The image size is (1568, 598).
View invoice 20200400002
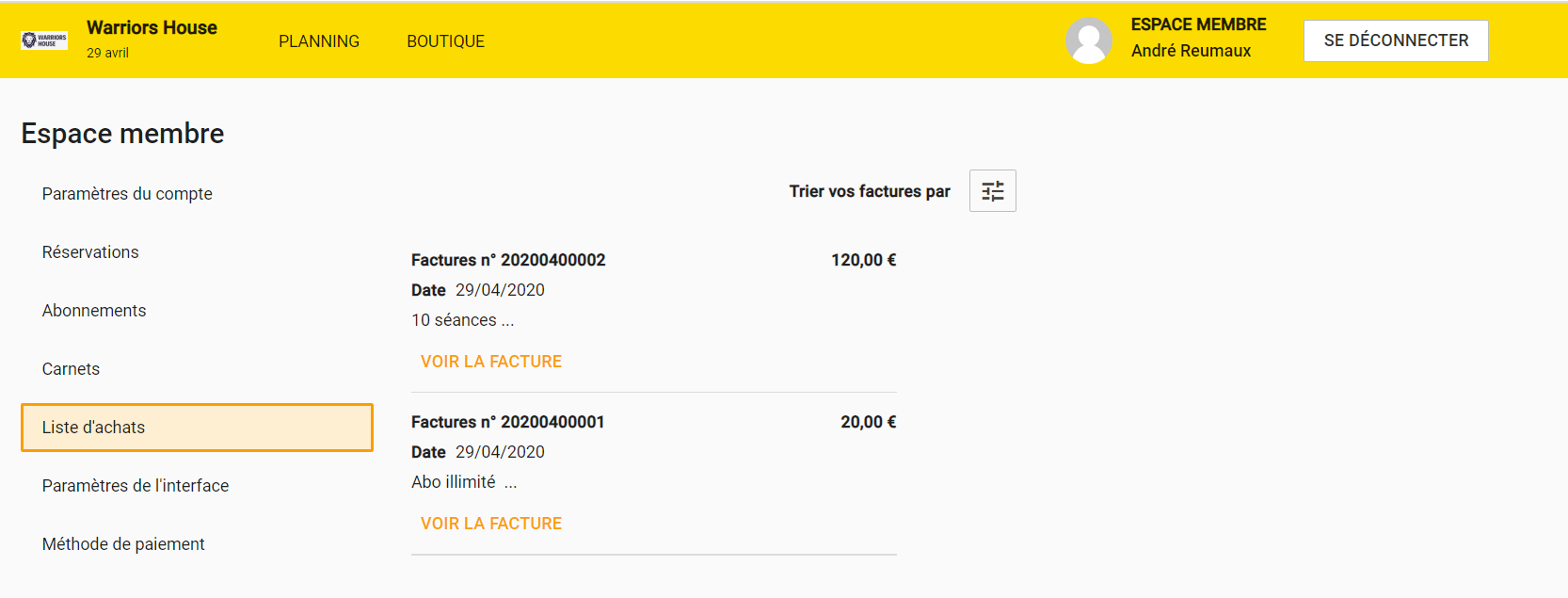pos(491,362)
